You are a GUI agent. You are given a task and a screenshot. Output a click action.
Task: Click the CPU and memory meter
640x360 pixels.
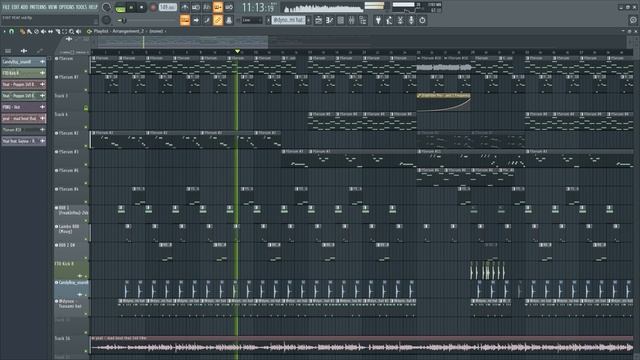(417, 7)
